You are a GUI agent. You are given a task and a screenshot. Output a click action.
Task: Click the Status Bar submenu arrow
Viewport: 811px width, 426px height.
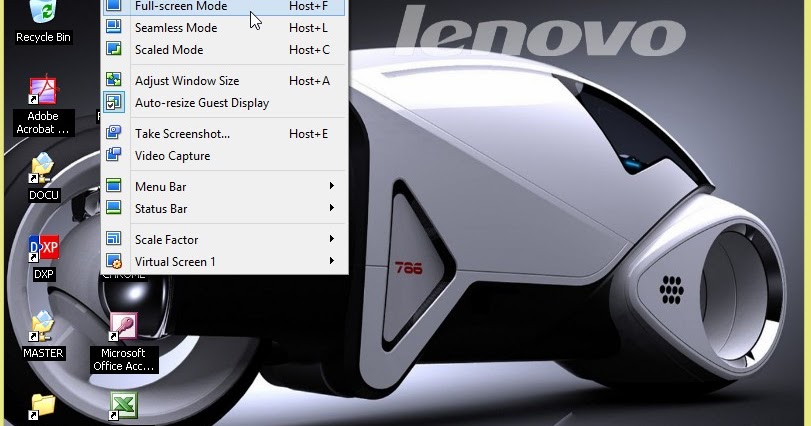[332, 208]
